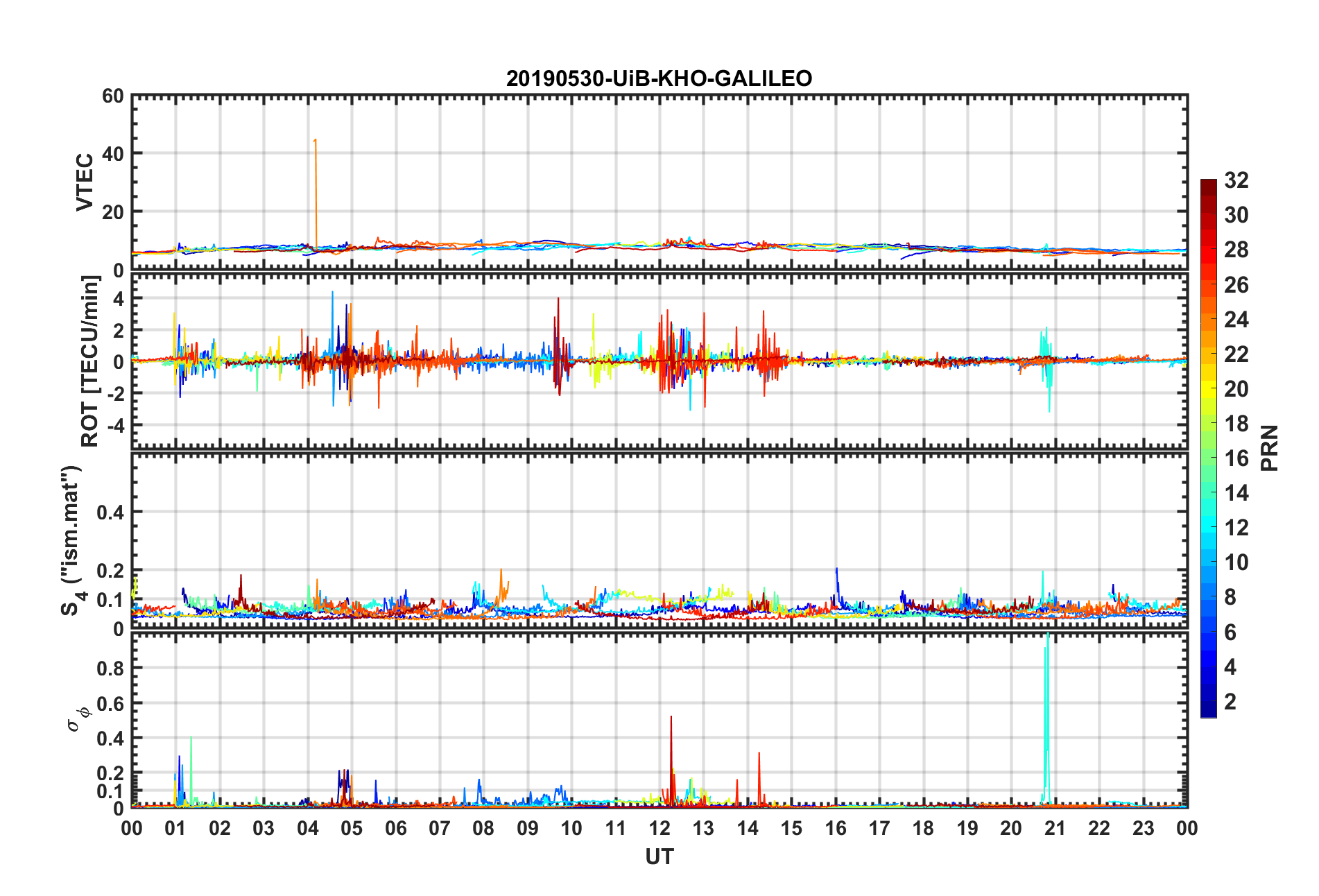Select the 8 tick on PRN colorbar
This screenshot has height=896, width=1319.
1230,597
